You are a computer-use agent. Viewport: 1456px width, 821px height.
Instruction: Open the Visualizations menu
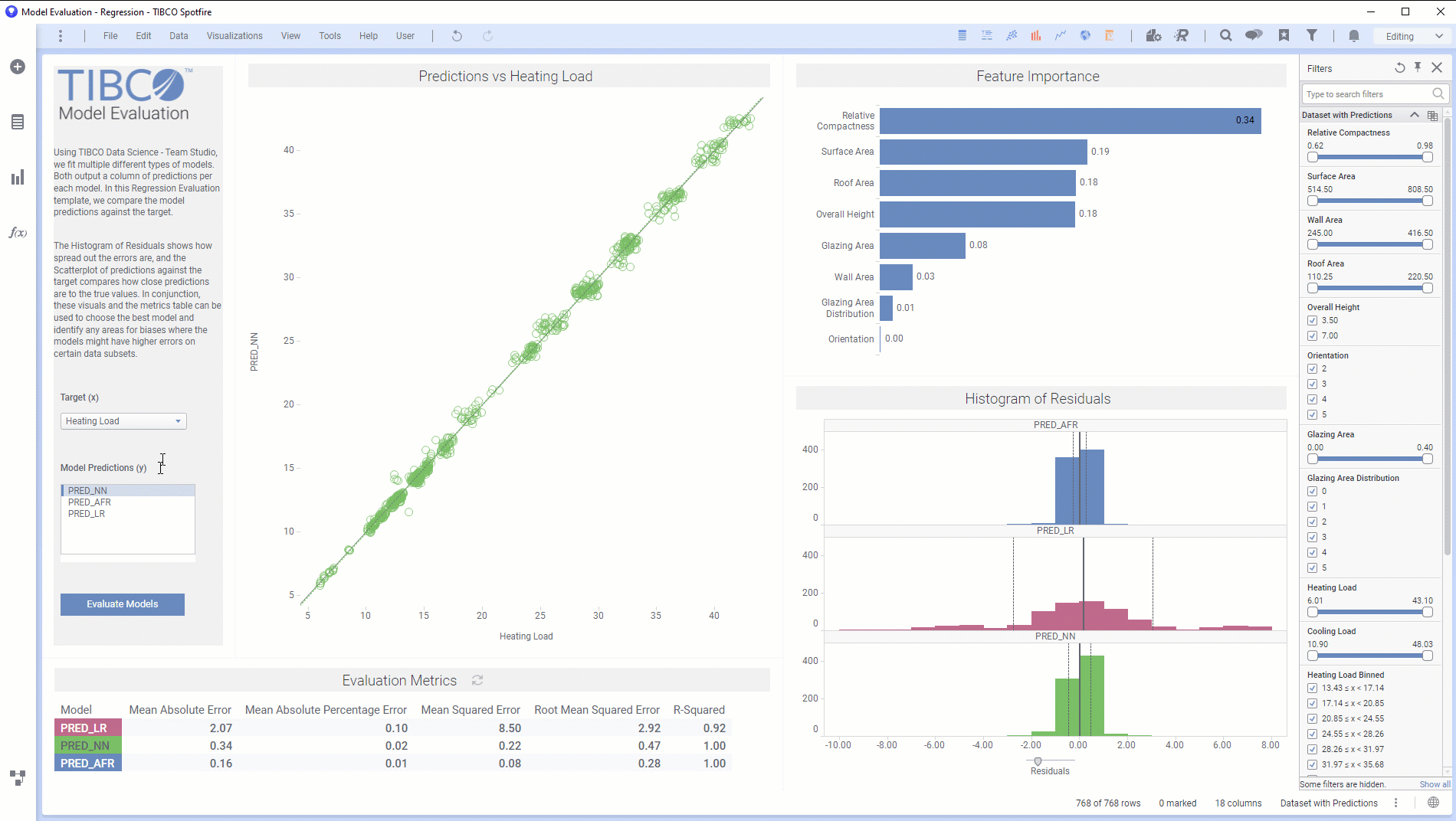(x=234, y=36)
